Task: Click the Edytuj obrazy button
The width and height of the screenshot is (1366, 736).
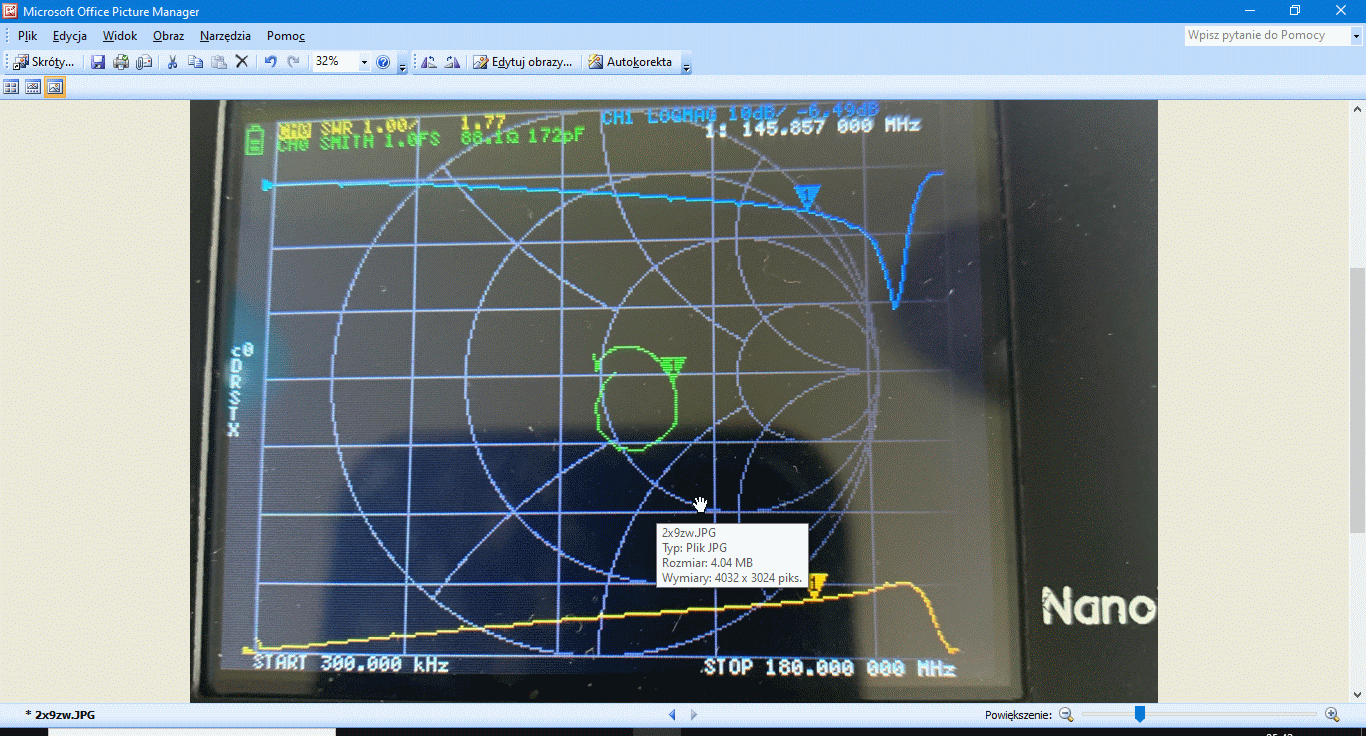Action: coord(524,62)
